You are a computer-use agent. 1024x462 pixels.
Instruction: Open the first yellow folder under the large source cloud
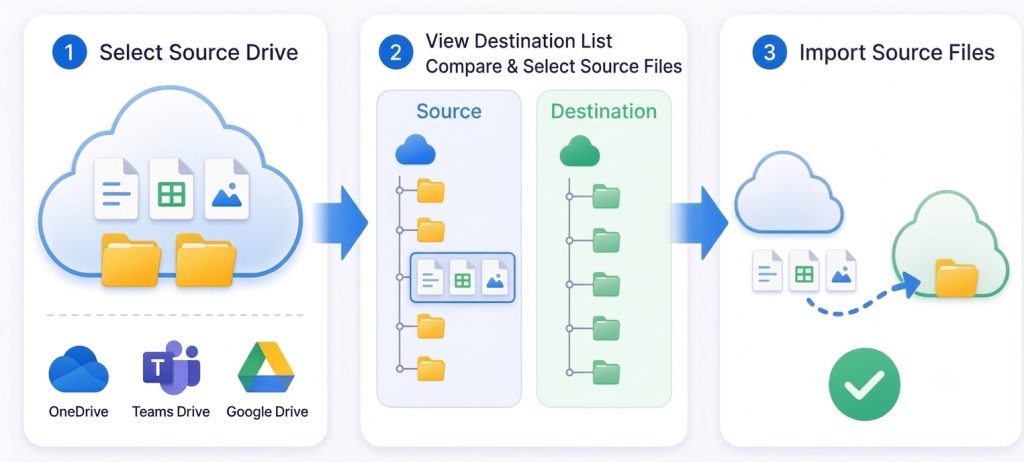(131, 259)
